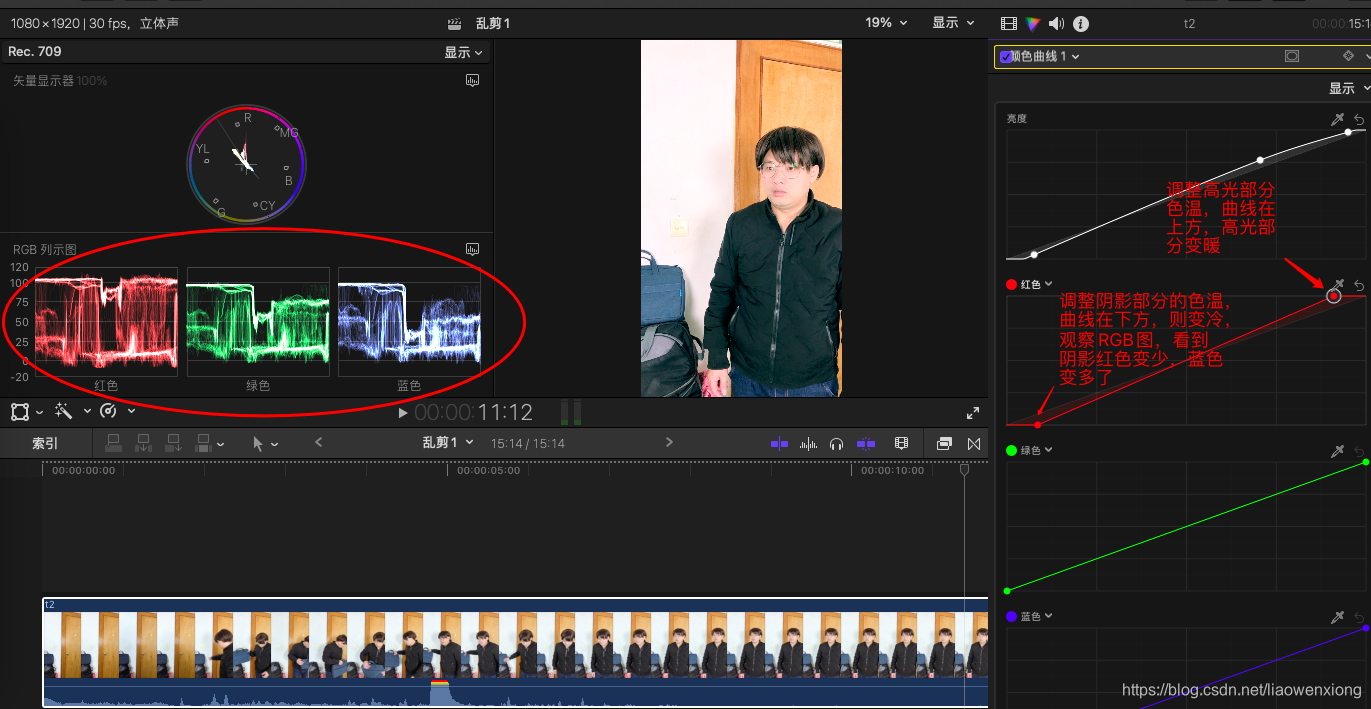Pick the green curve eyedropper

[1337, 452]
